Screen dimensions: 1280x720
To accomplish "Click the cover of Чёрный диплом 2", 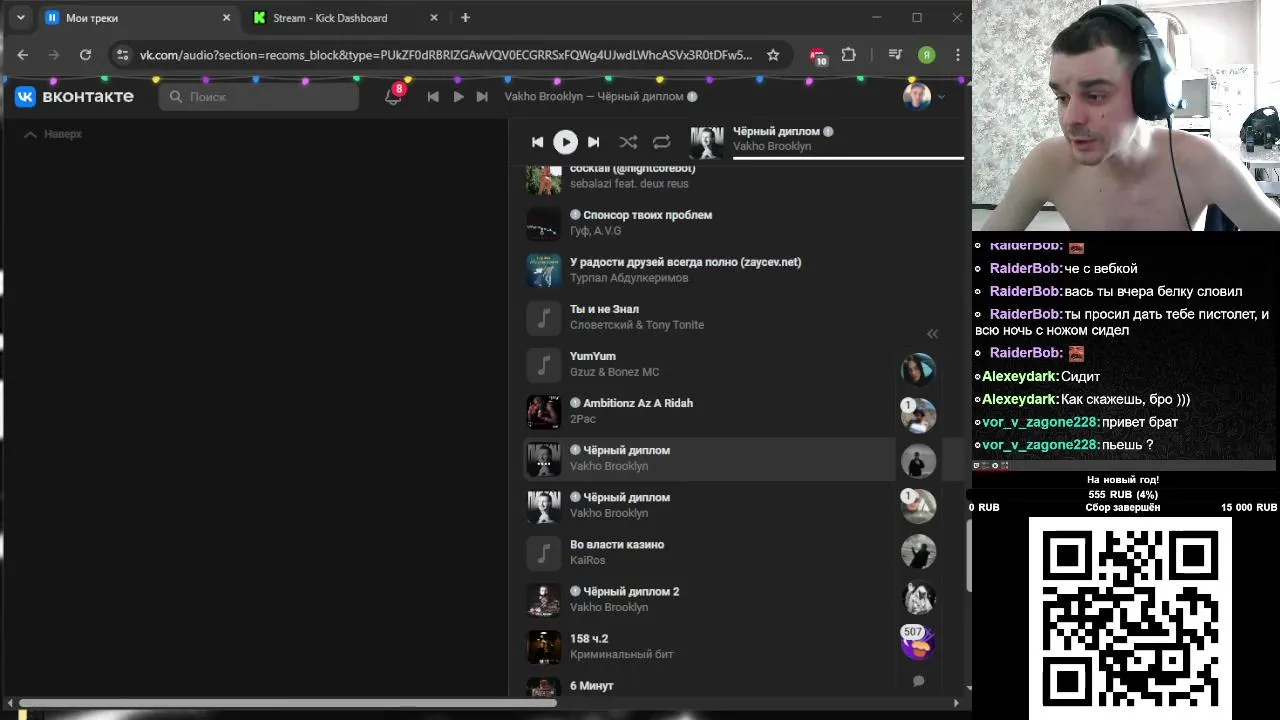I will [544, 600].
